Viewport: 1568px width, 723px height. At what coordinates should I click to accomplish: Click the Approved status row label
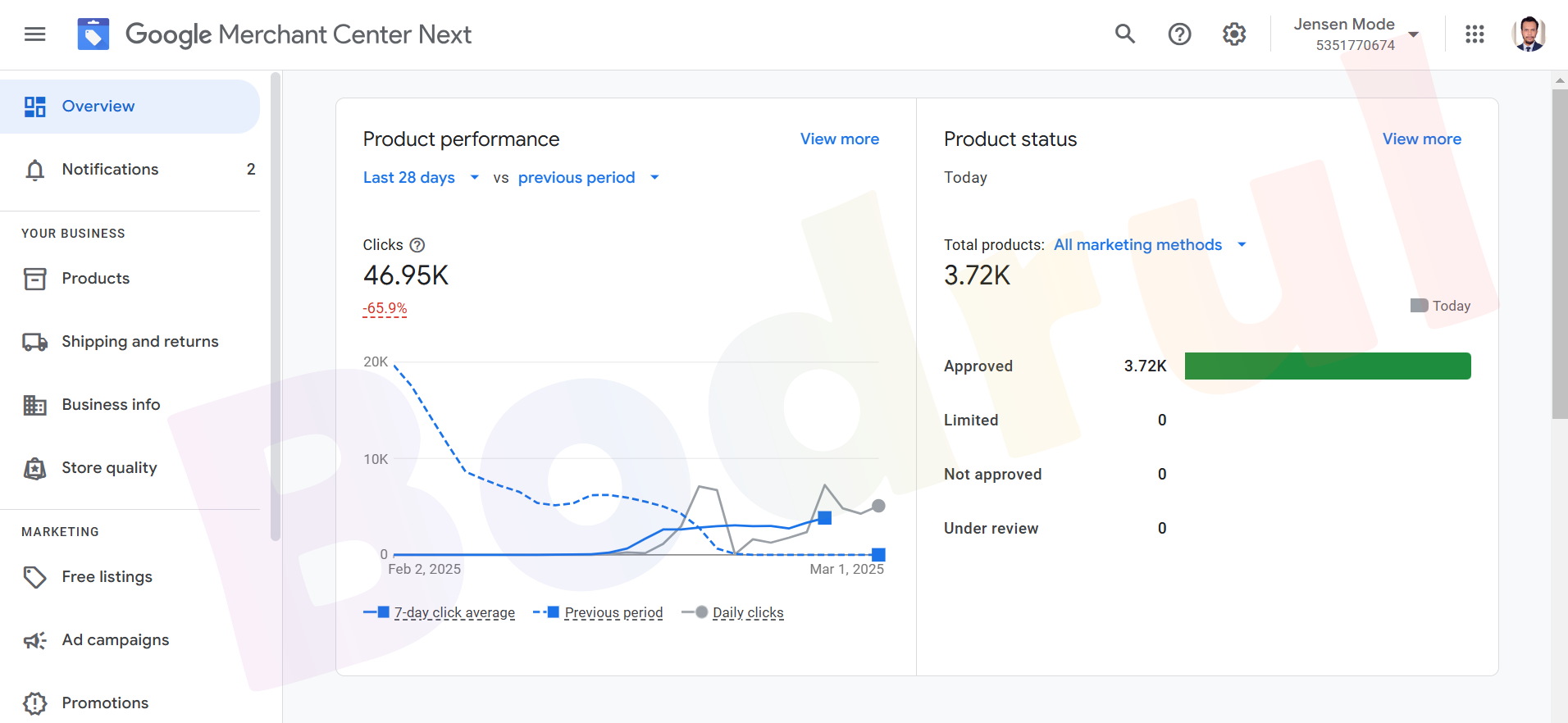(x=978, y=366)
